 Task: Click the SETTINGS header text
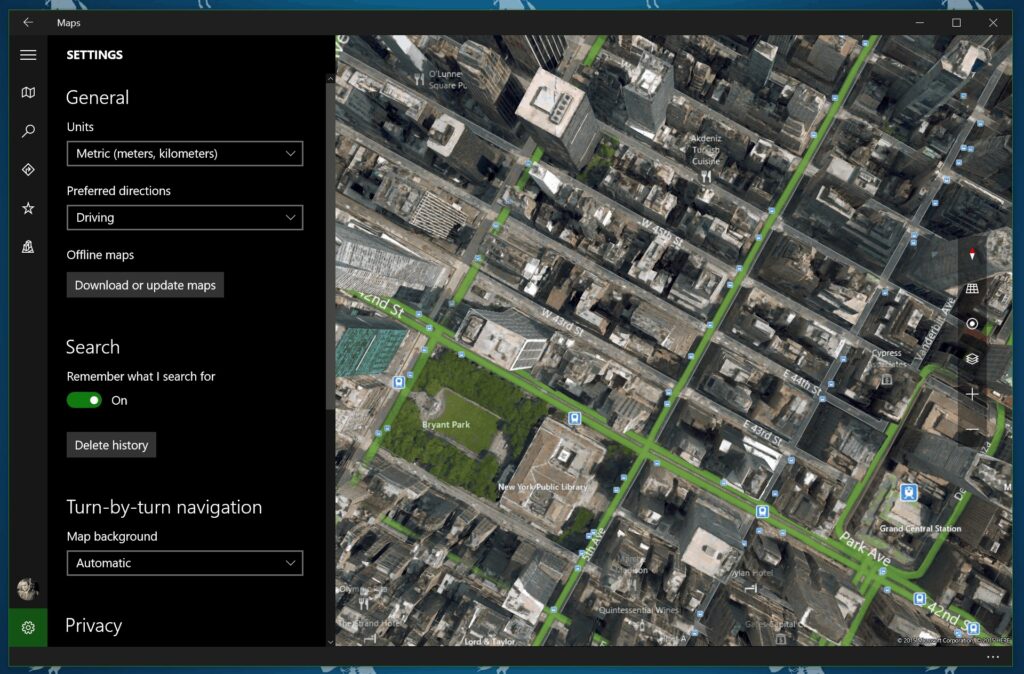pos(95,55)
